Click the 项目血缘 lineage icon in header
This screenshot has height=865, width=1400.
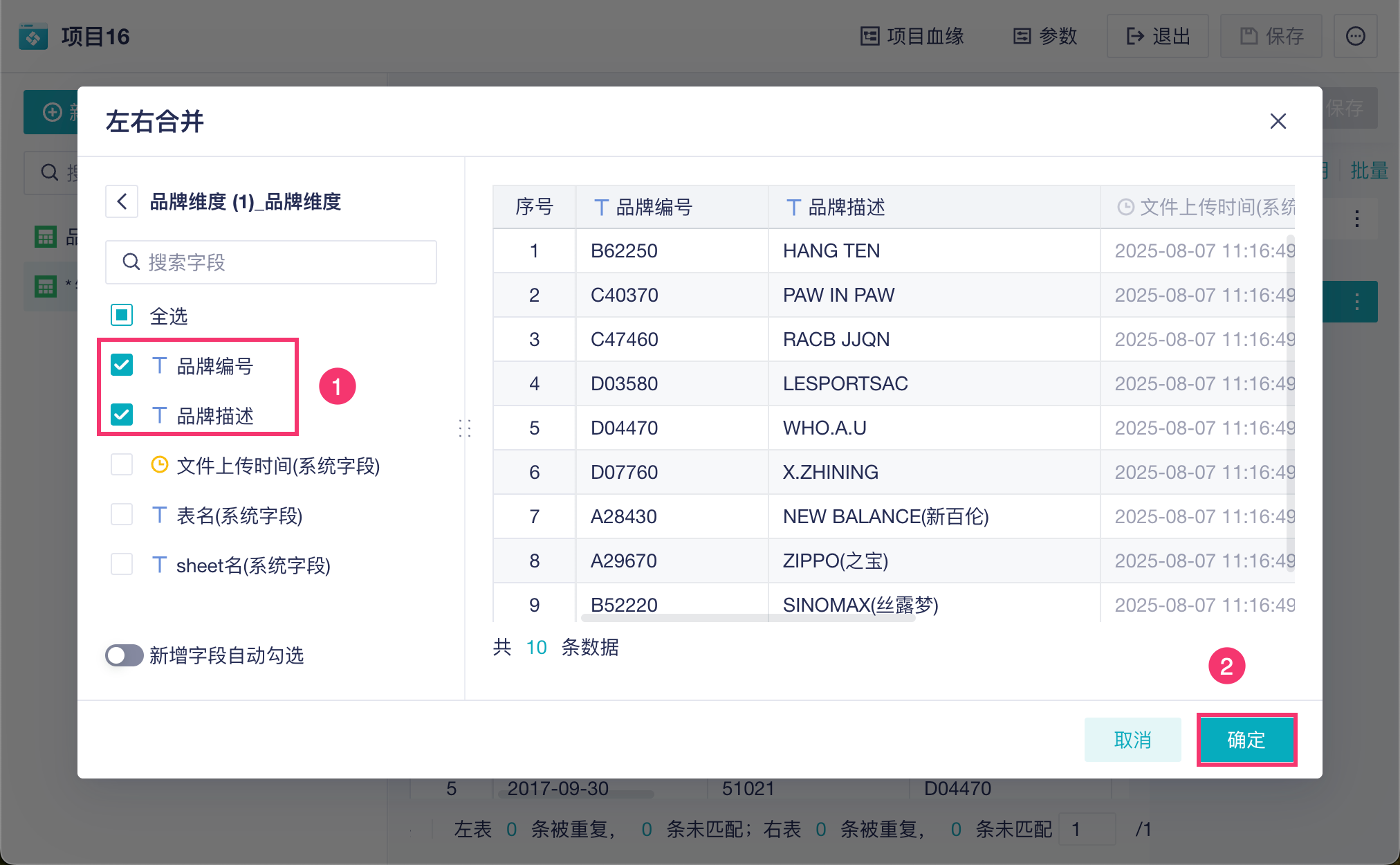869,36
